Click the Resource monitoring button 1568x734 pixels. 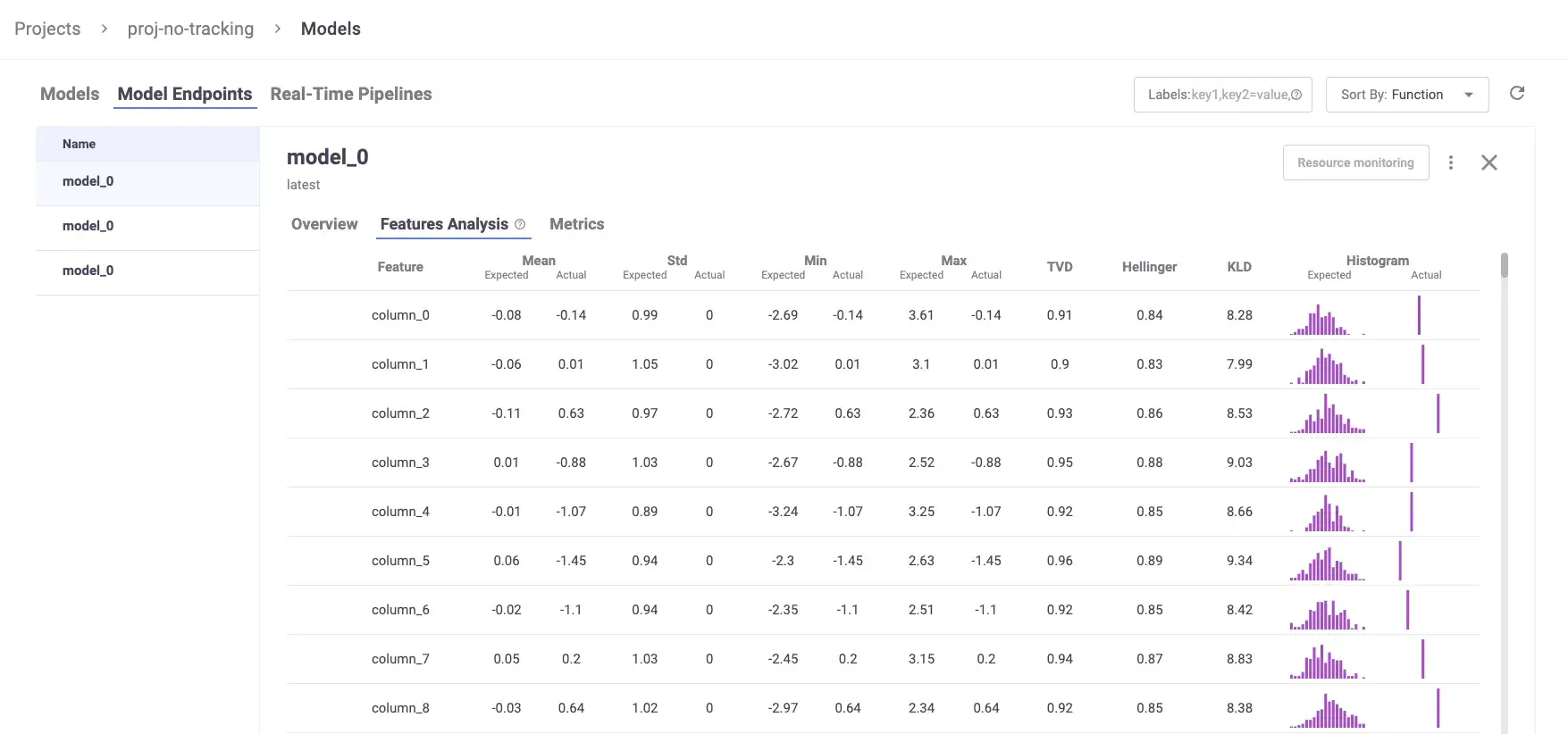coord(1354,163)
